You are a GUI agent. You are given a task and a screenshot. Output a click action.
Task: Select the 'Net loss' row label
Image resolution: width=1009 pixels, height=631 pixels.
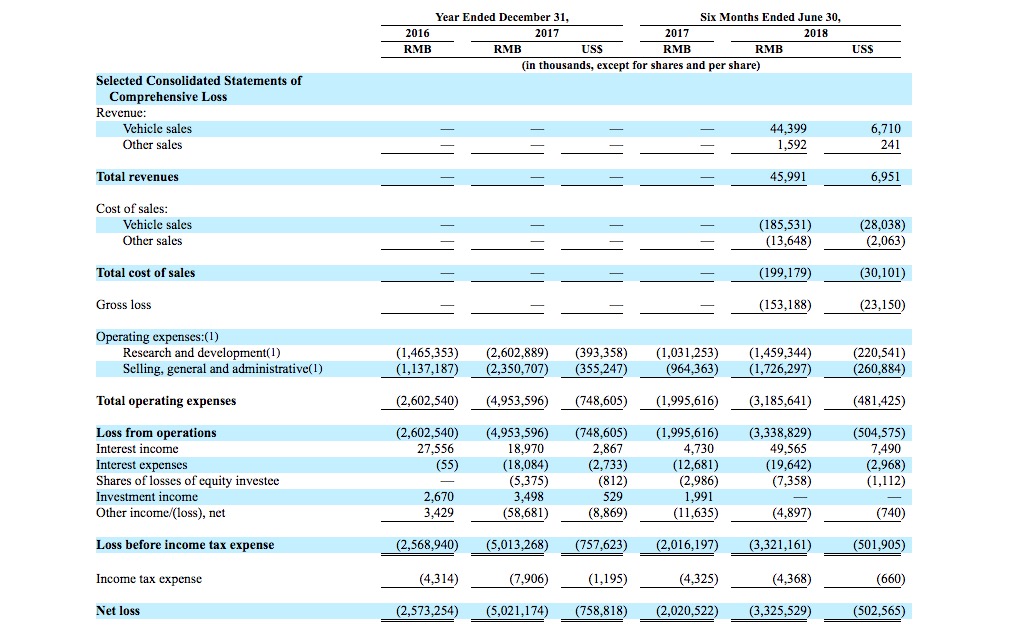(118, 611)
